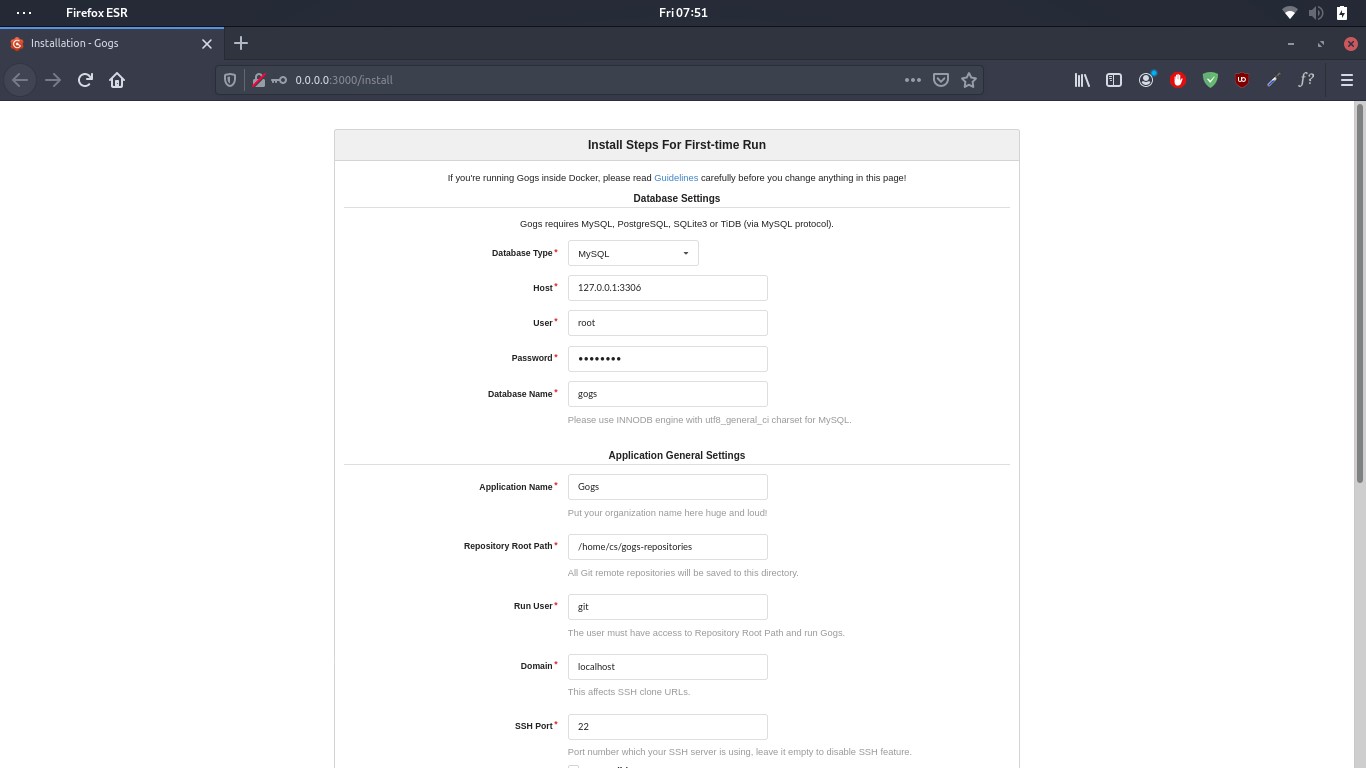
Task: Open the Firefox ESR app menu
Action: point(97,13)
